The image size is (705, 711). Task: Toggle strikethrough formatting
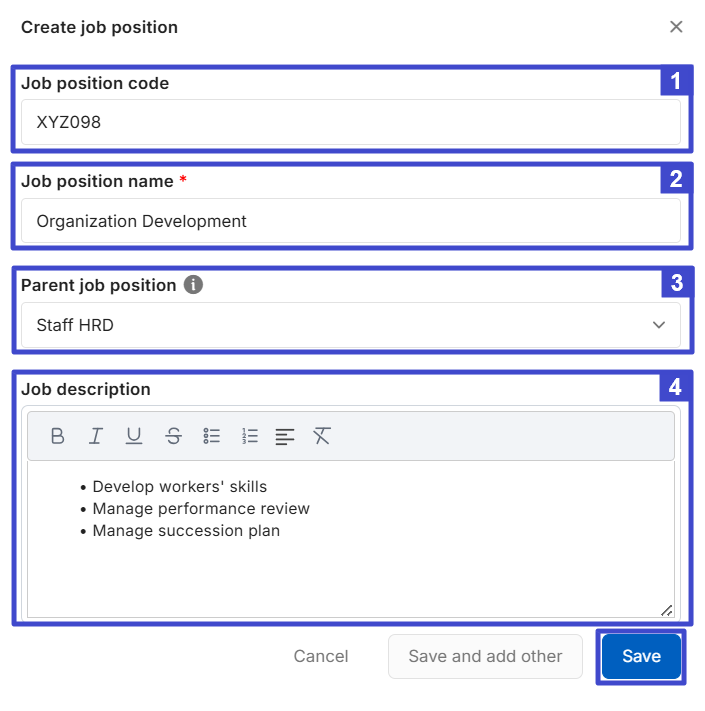point(174,436)
